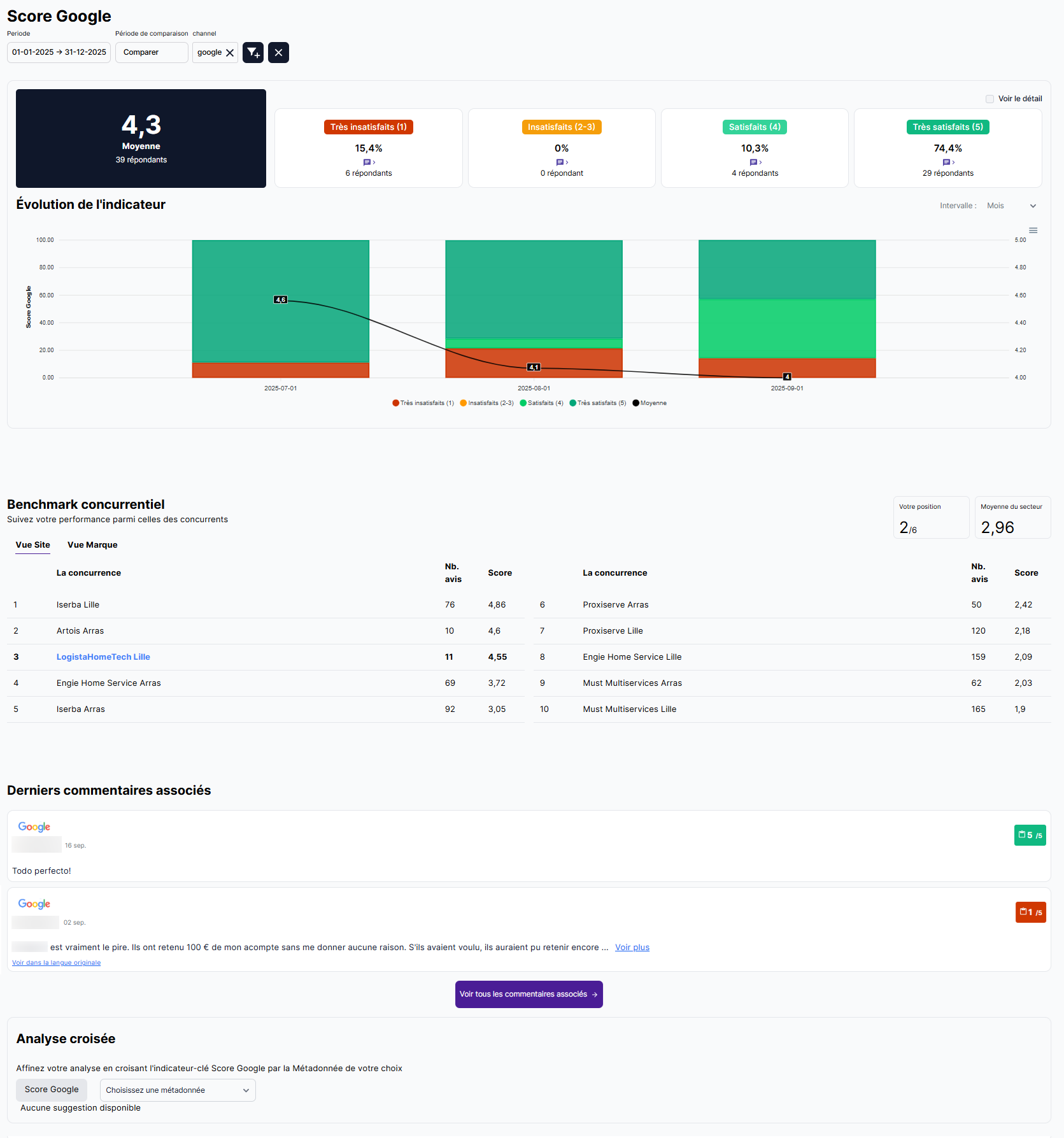Switch to the Vue Marque tab
Viewport: 1064px width, 1138px height.
pyautogui.click(x=92, y=545)
